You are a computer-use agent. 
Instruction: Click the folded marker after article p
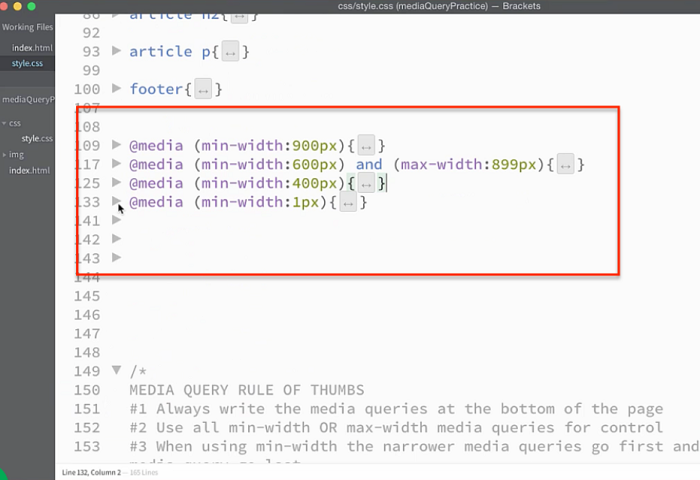(230, 52)
